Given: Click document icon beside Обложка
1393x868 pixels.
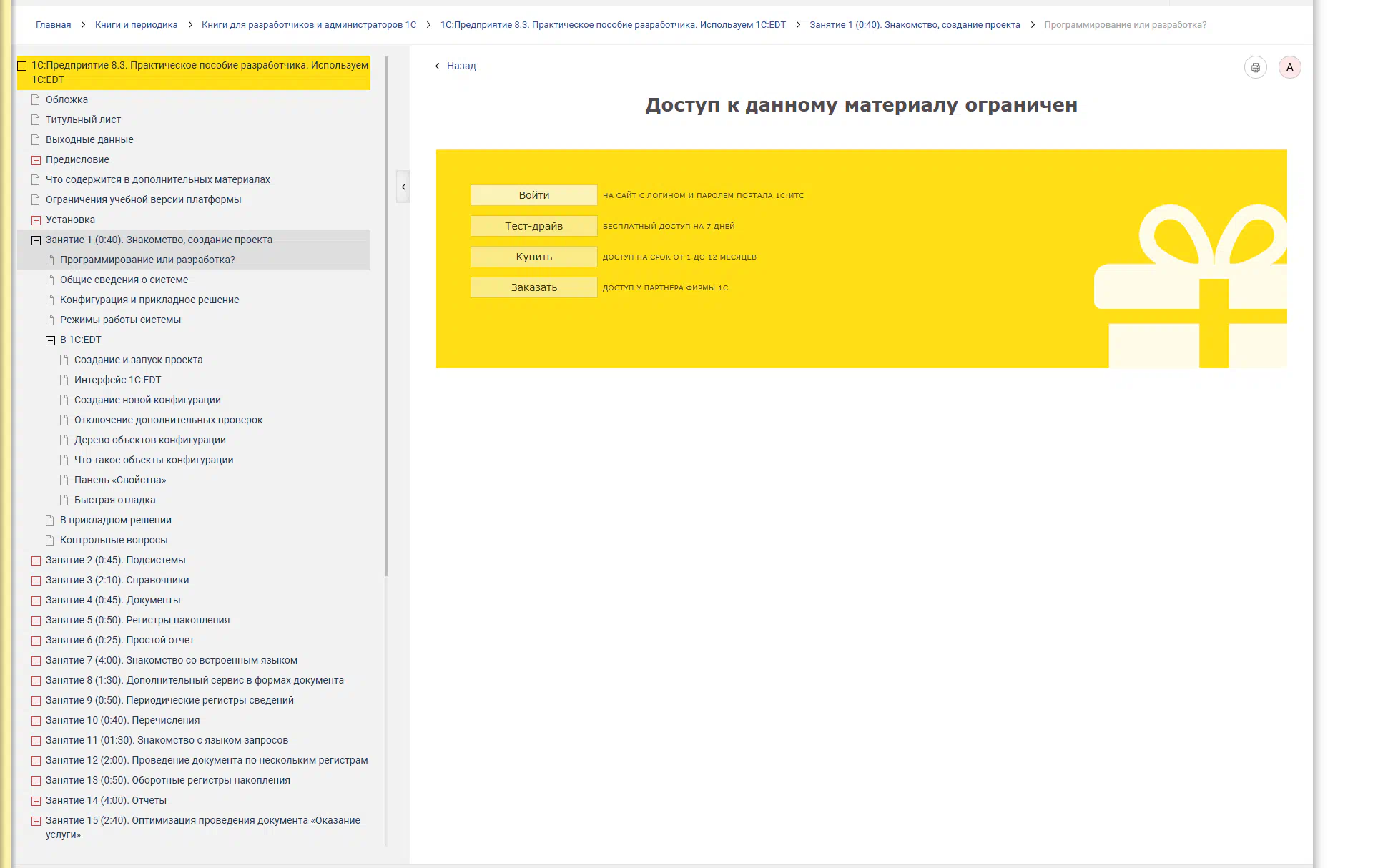Looking at the screenshot, I should click(36, 99).
